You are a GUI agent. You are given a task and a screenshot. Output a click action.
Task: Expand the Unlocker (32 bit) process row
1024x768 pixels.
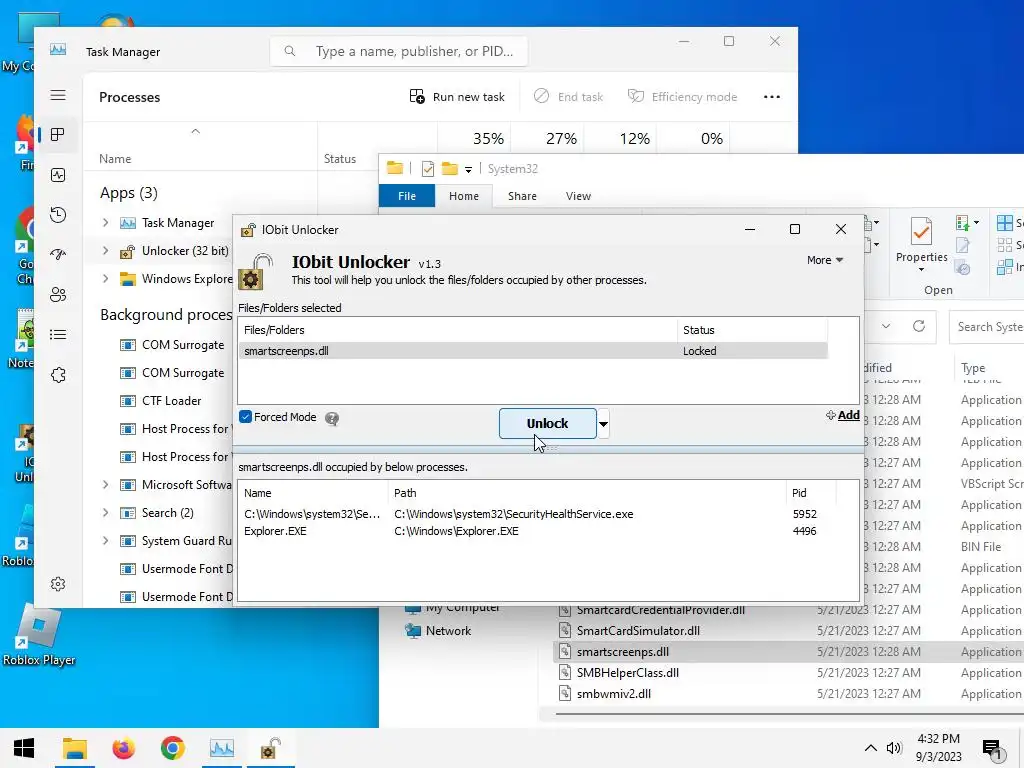pos(105,251)
